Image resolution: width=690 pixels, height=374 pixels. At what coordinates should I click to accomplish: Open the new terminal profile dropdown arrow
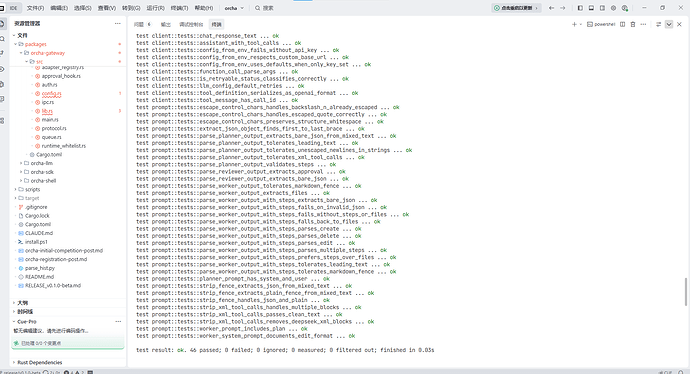[x=581, y=25]
